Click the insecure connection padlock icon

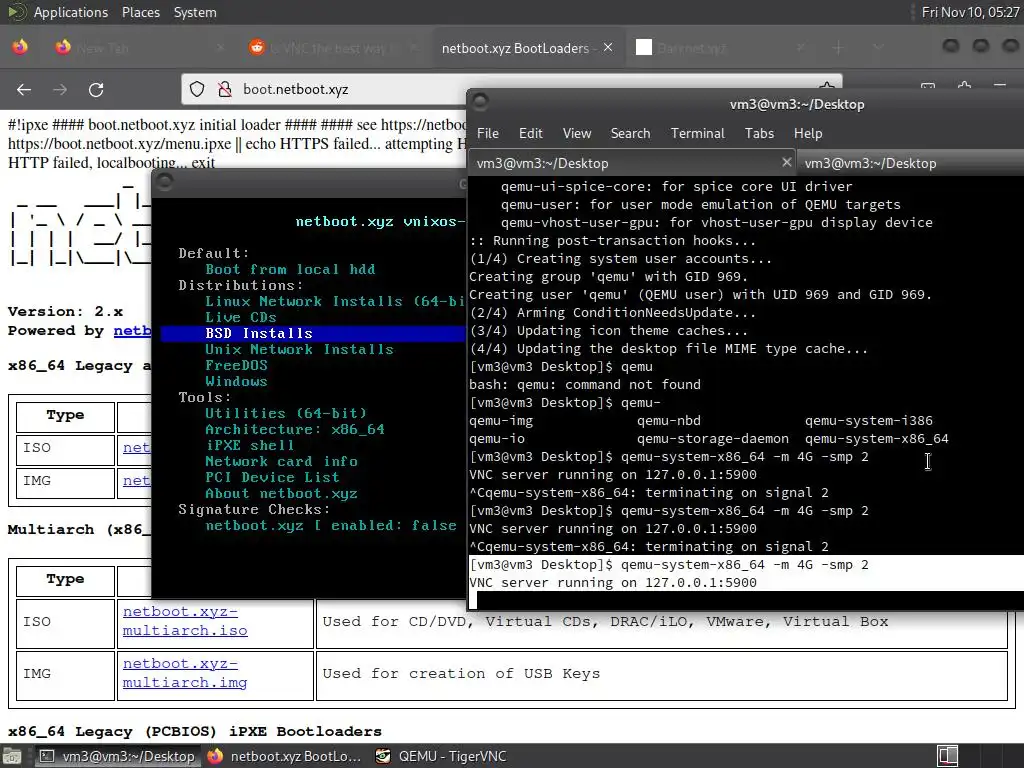pyautogui.click(x=225, y=89)
